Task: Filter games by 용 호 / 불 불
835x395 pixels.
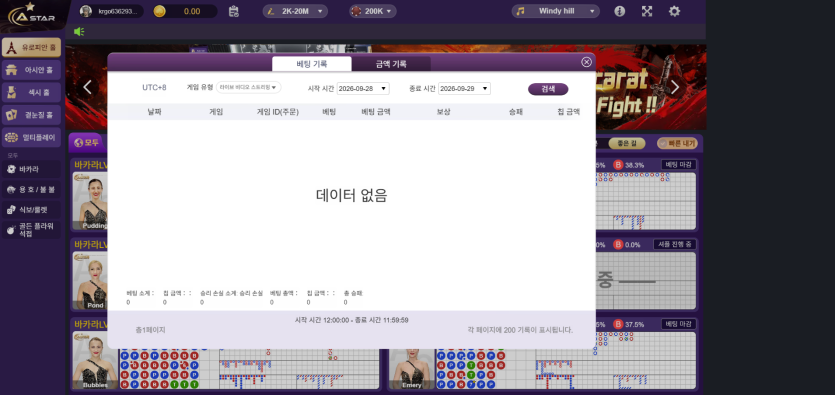Action: [x=31, y=190]
